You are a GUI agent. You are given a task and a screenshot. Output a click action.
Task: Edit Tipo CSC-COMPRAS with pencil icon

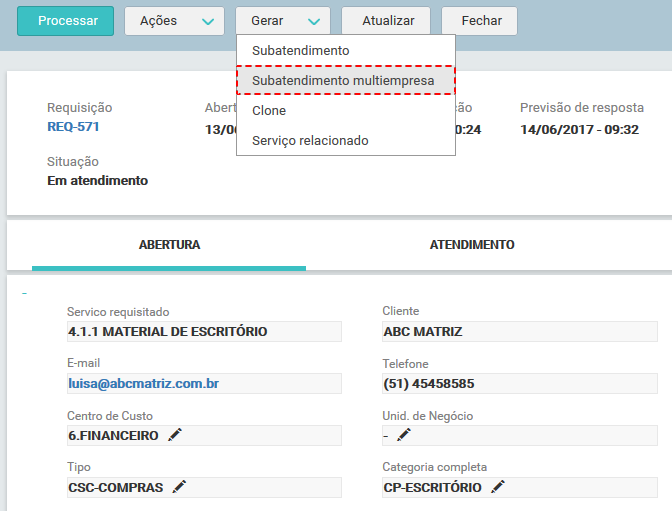179,487
